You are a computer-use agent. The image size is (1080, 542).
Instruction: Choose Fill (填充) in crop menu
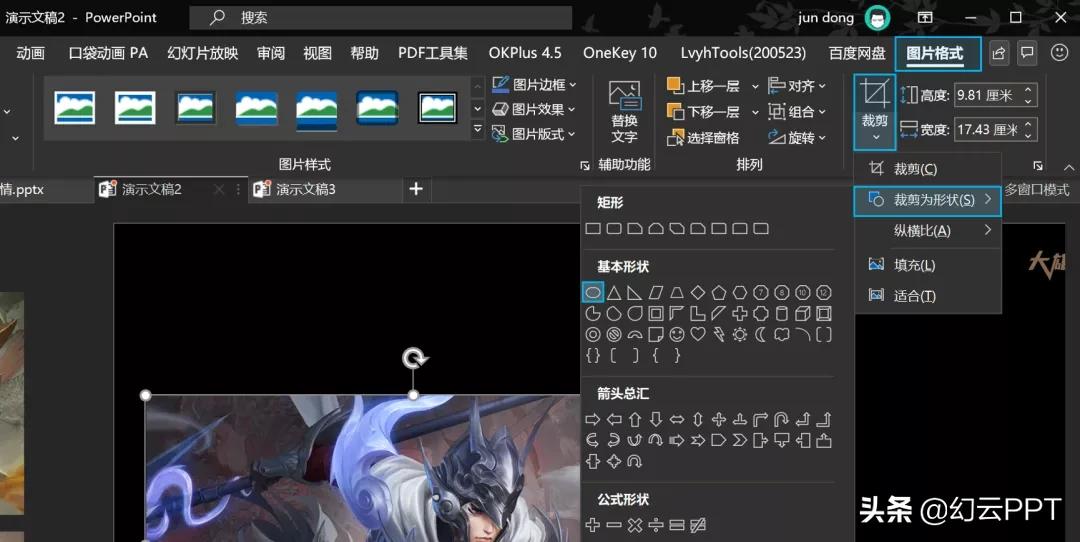(x=927, y=265)
